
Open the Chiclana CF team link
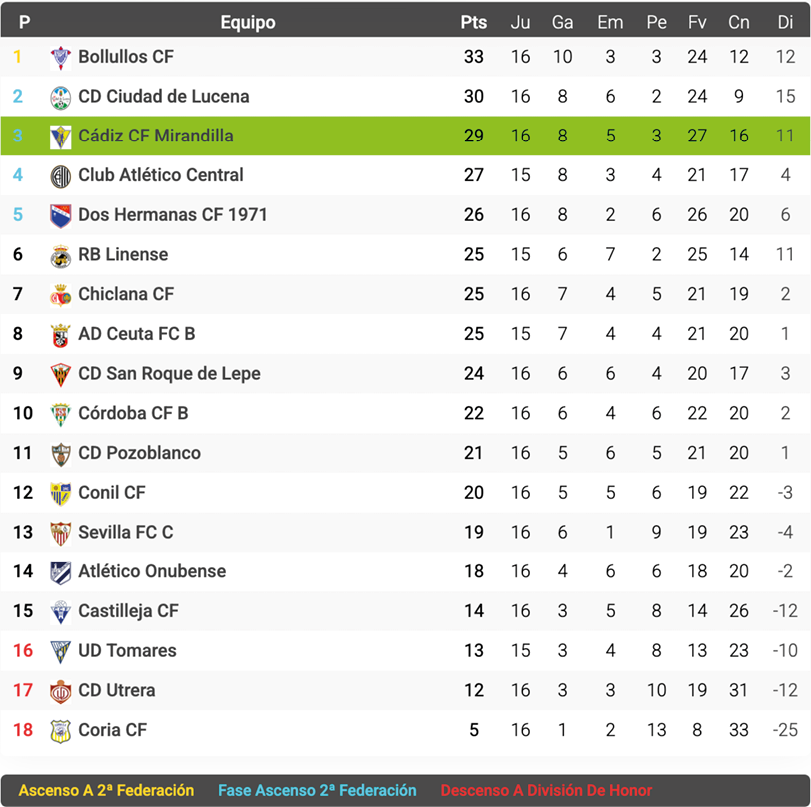(126, 294)
